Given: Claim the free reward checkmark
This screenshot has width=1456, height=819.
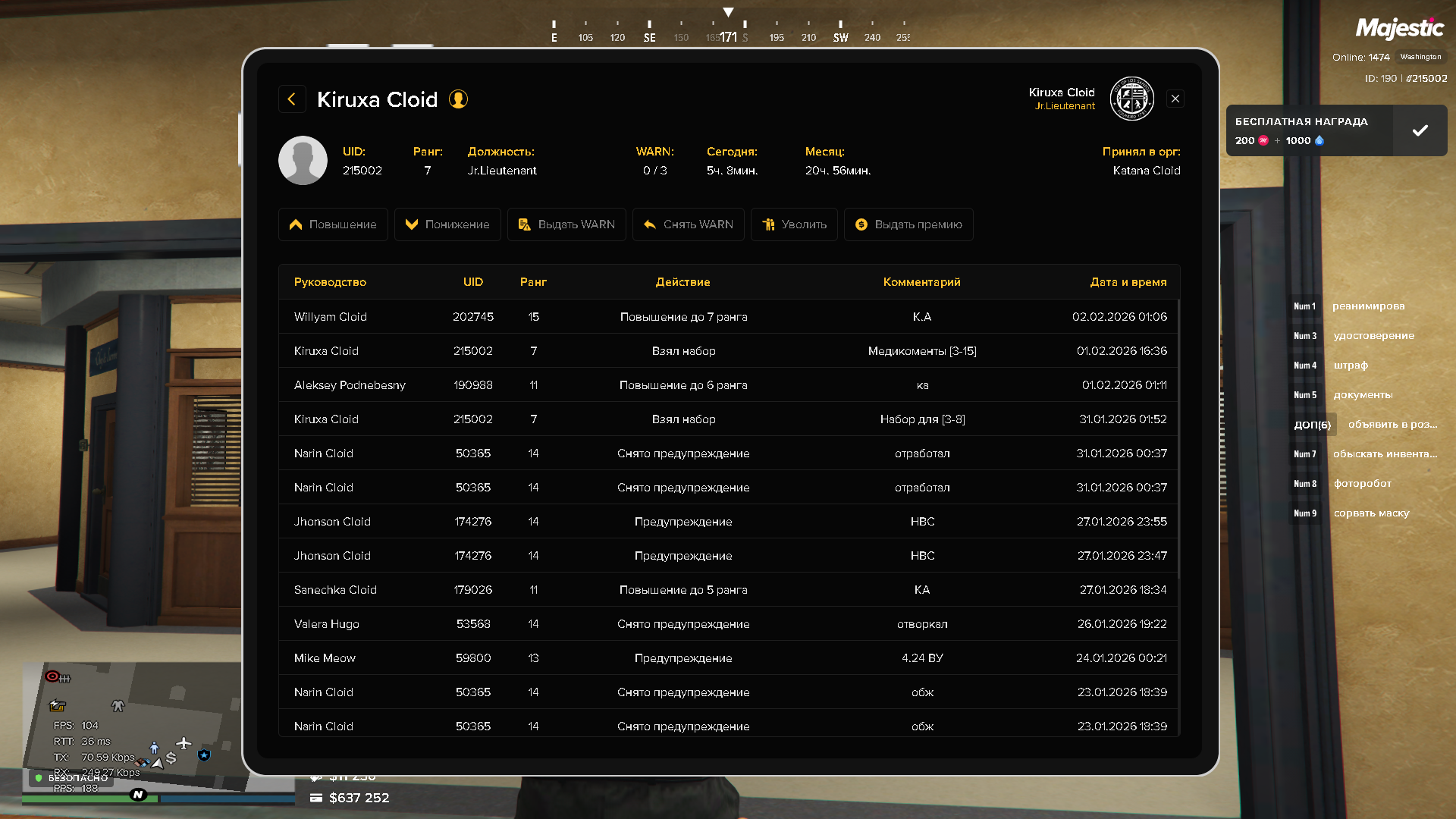Looking at the screenshot, I should coord(1420,130).
